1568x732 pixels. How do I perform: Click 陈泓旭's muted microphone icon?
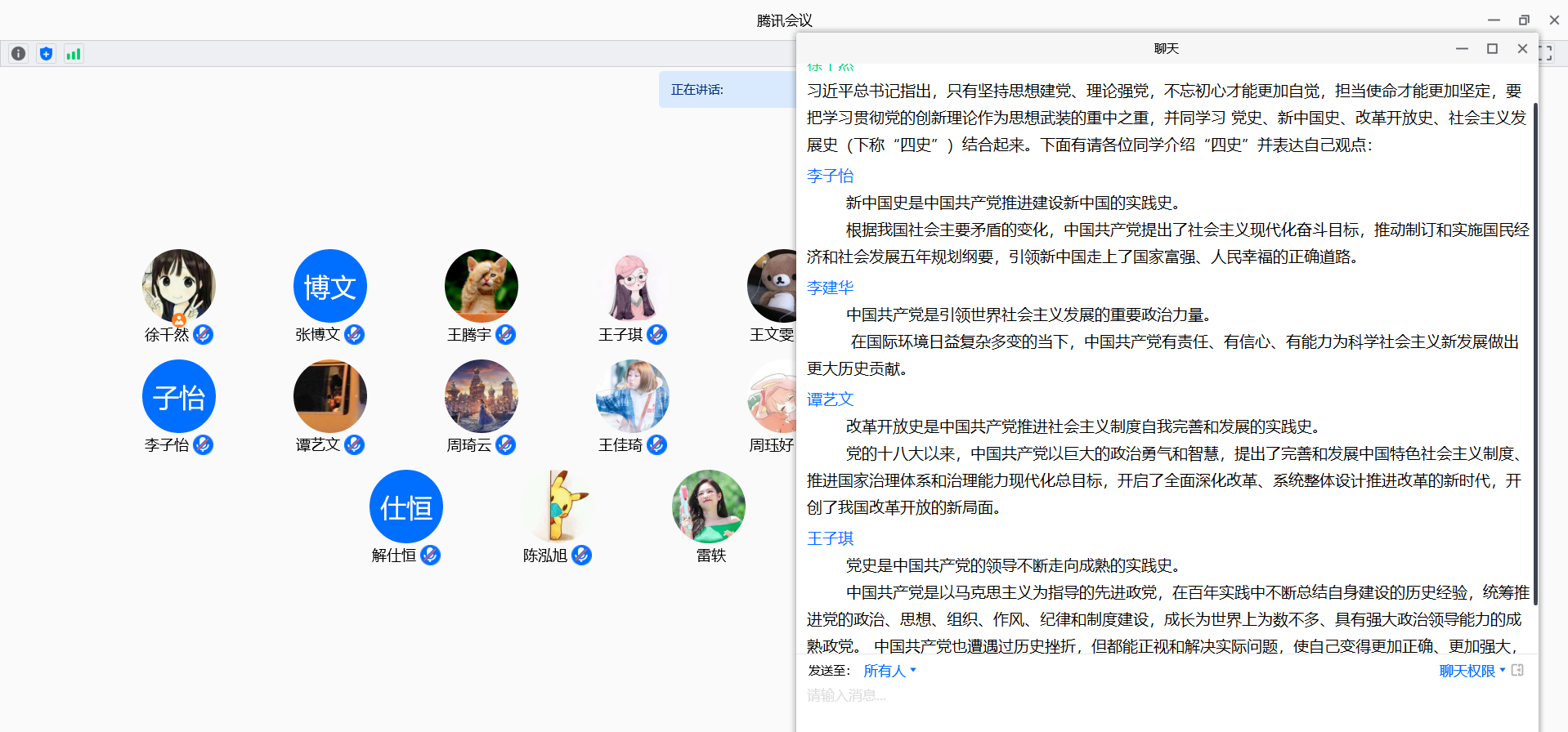click(x=581, y=556)
